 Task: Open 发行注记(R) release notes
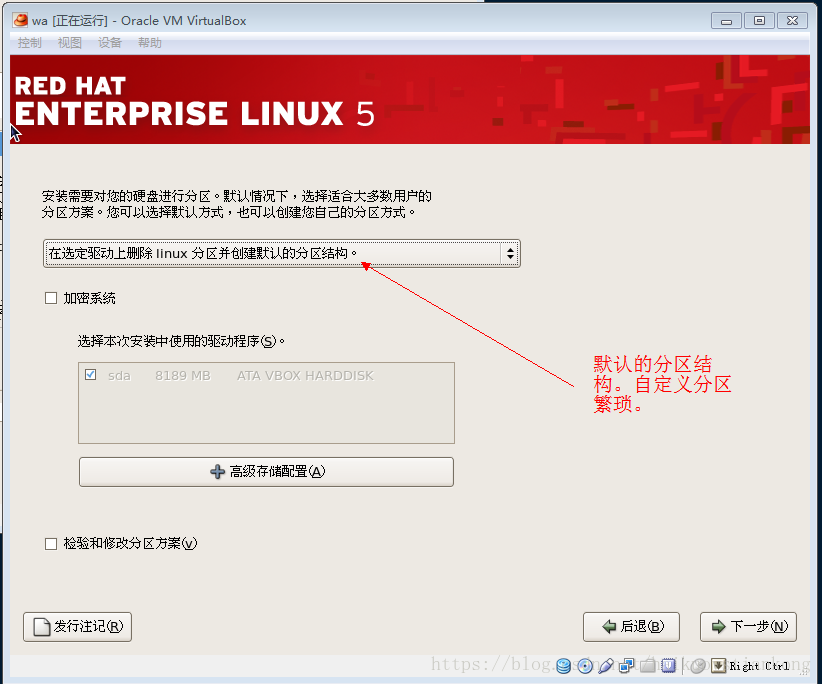coord(78,627)
